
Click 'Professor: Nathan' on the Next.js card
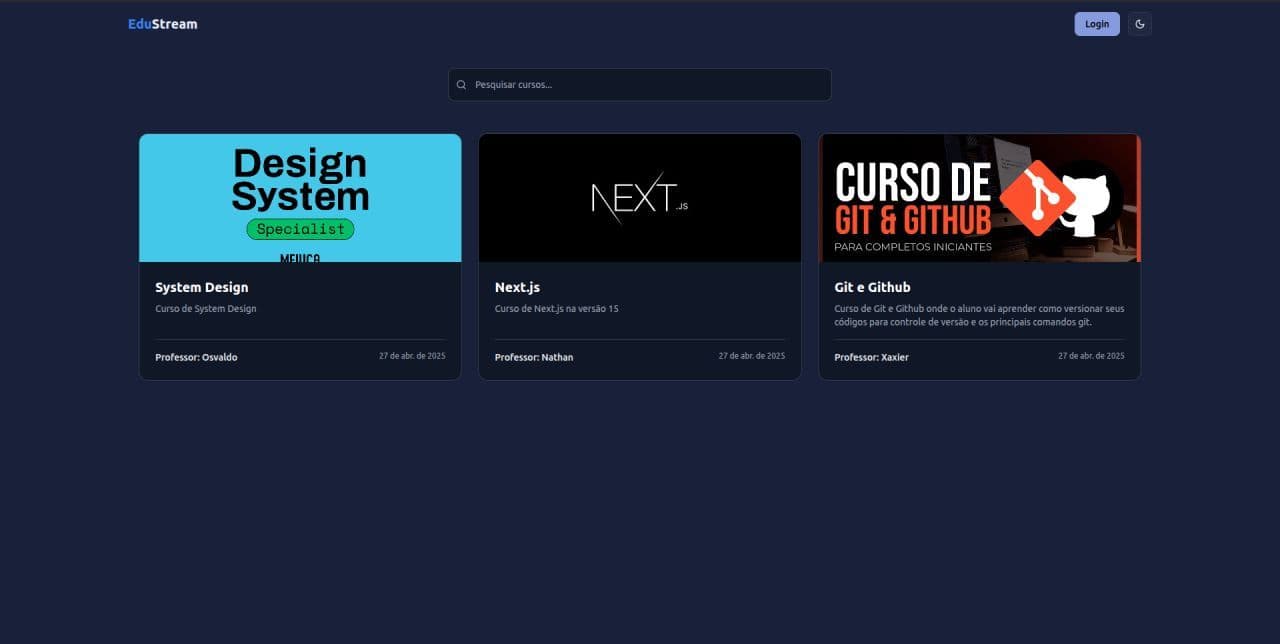tap(534, 357)
